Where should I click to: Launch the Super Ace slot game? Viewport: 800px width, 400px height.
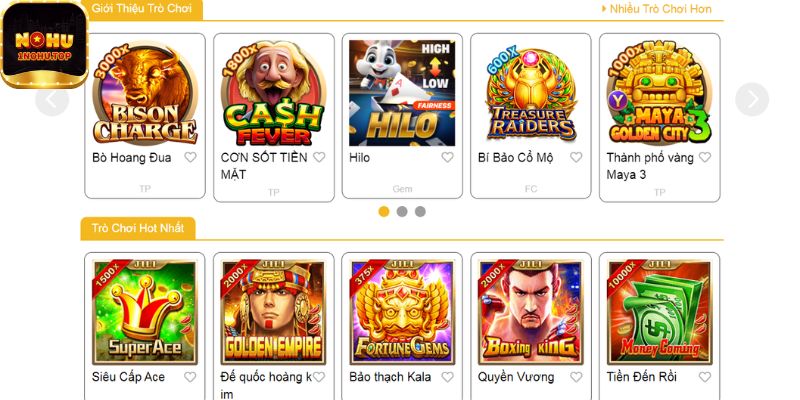pos(145,312)
